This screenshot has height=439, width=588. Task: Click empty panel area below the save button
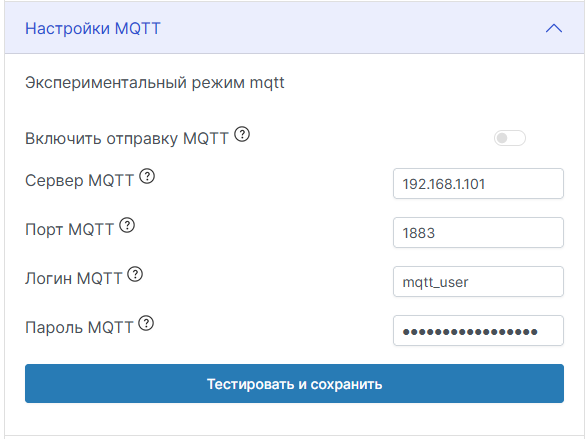click(294, 419)
